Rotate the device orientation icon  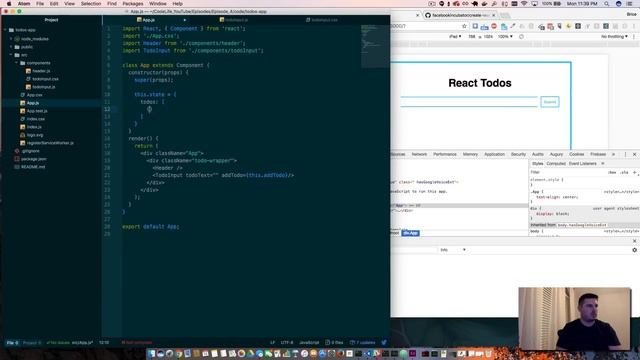coord(521,37)
